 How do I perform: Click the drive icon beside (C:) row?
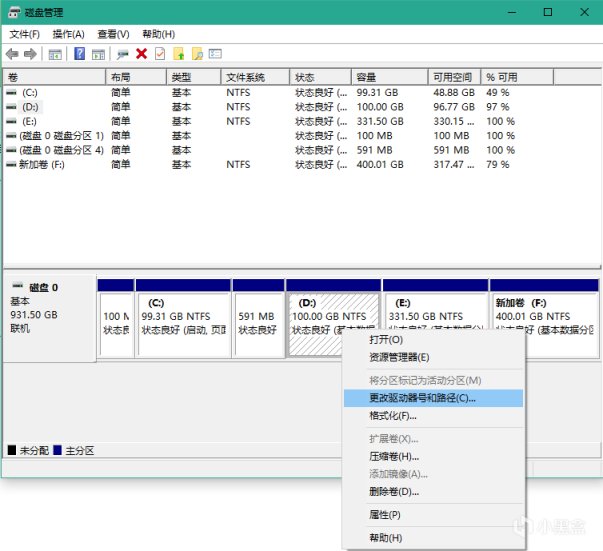pyautogui.click(x=12, y=93)
